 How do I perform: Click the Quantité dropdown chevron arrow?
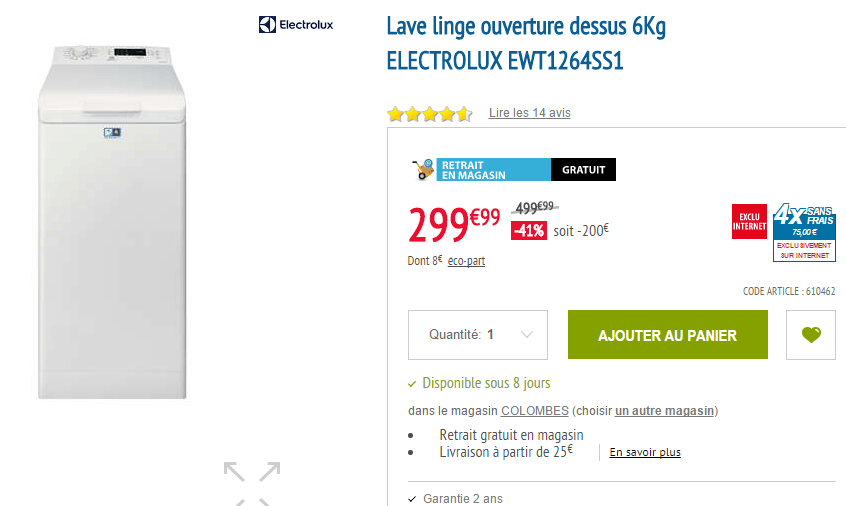pos(527,334)
